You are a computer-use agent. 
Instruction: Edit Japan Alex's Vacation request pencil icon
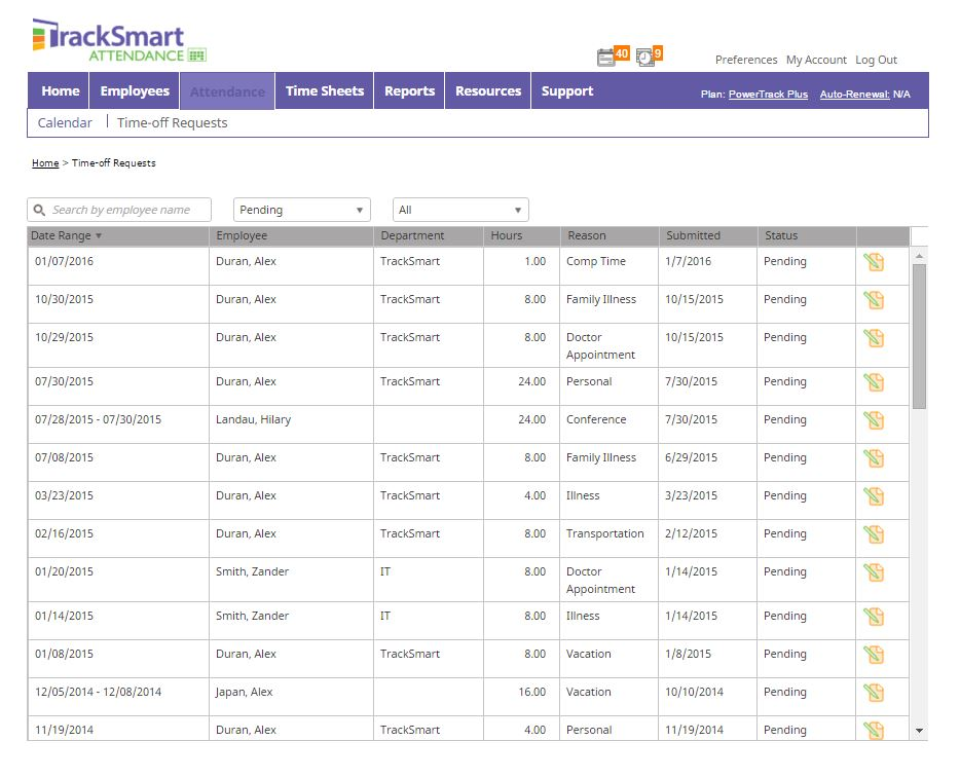tap(872, 692)
